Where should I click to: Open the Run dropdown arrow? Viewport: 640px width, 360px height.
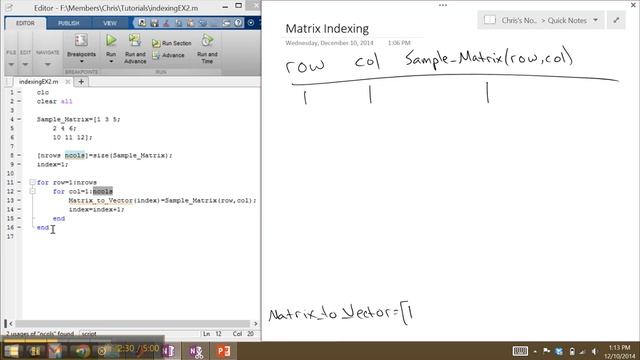tap(111, 61)
